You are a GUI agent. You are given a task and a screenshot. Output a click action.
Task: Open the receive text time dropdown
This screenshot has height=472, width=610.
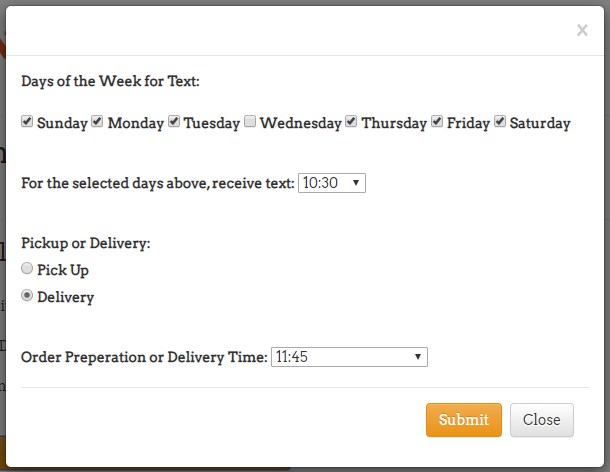[x=332, y=183]
